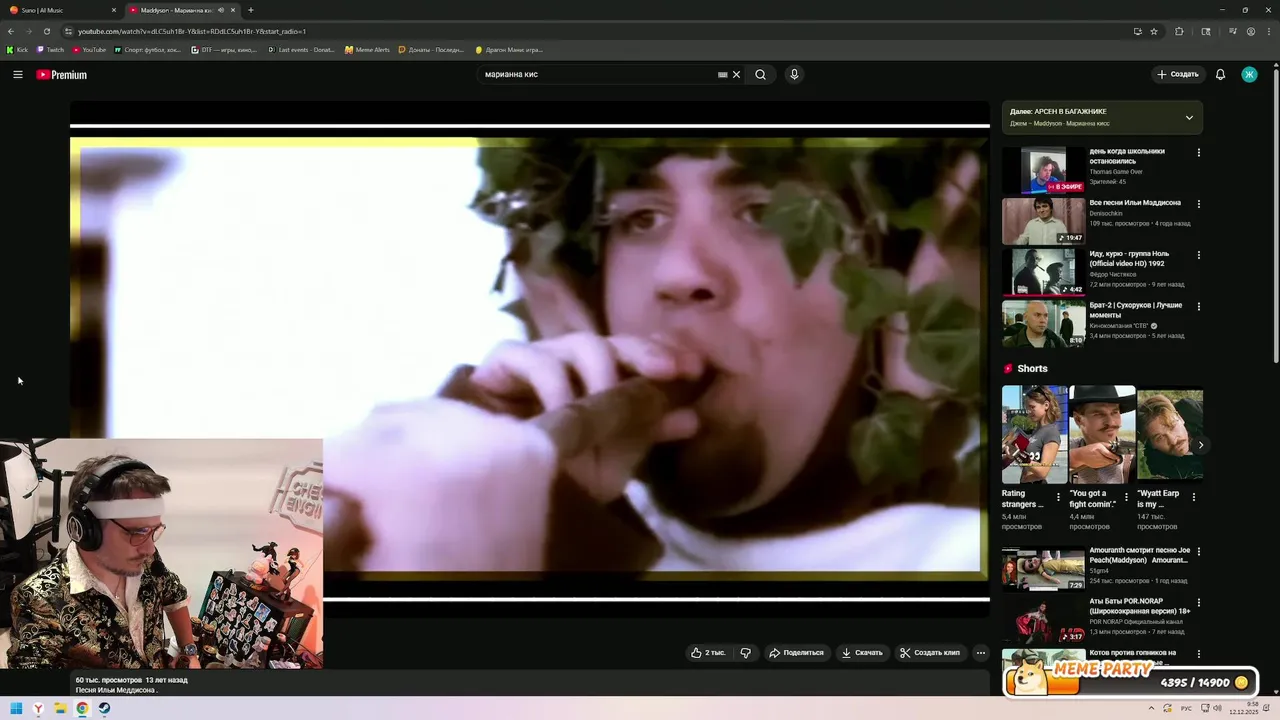Reload the current page
Image resolution: width=1280 pixels, height=720 pixels.
46,31
